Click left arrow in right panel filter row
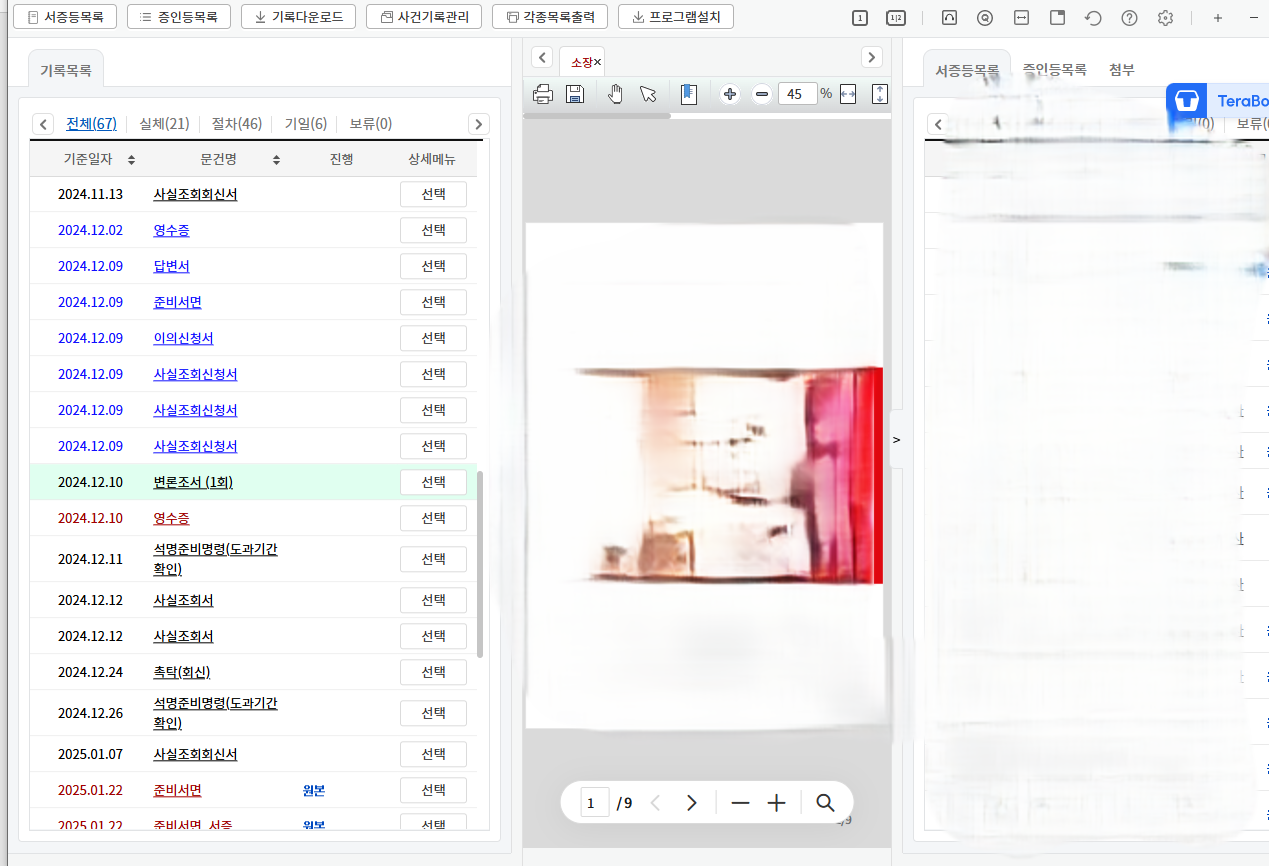This screenshot has height=866, width=1269. point(938,124)
